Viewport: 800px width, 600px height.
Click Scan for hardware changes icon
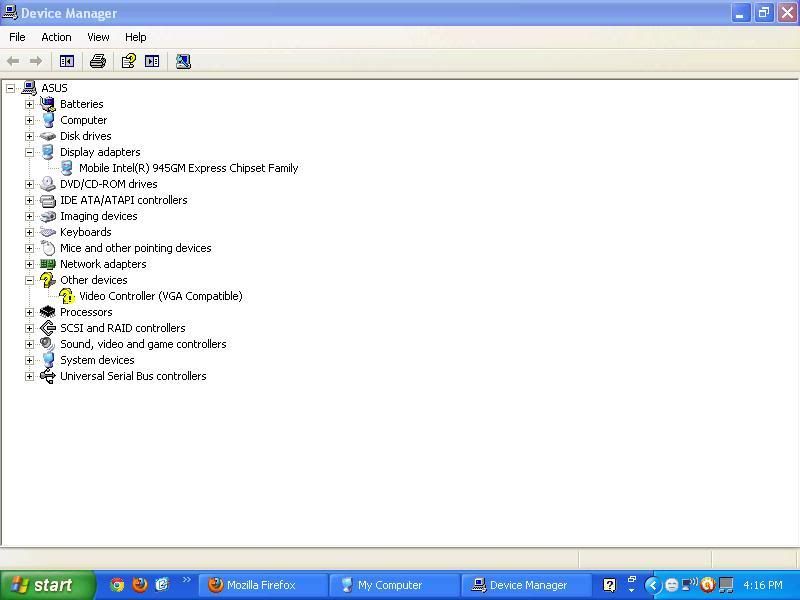[183, 61]
